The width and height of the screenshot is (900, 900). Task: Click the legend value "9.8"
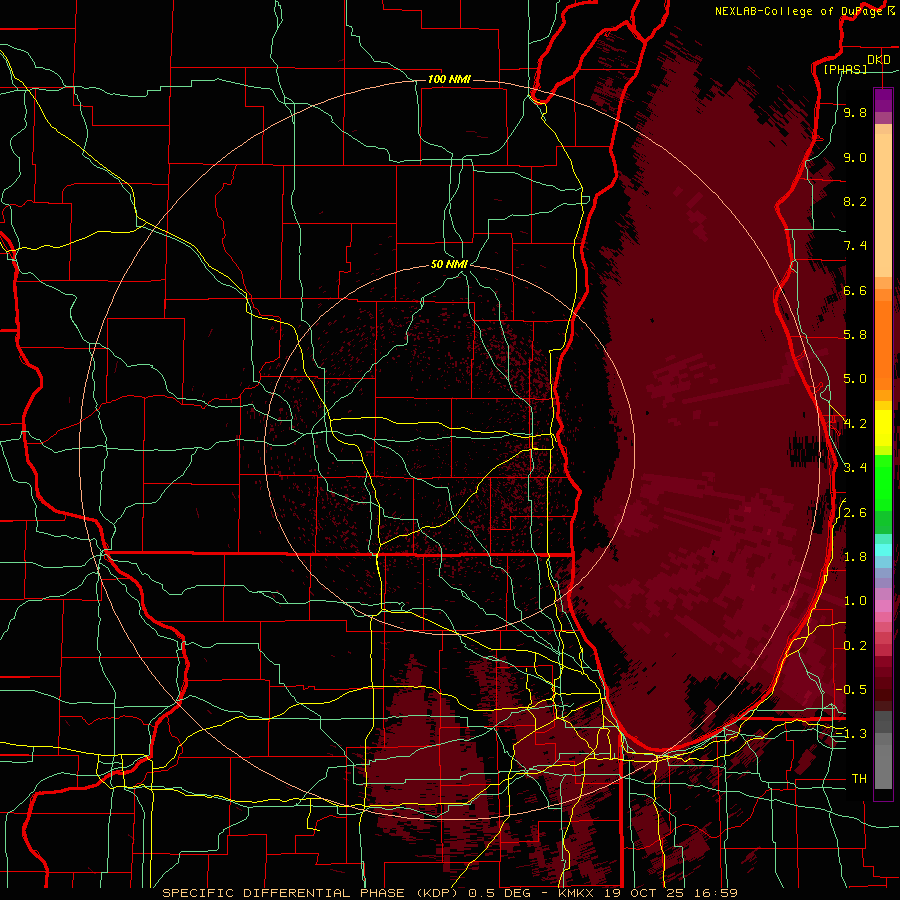click(855, 112)
